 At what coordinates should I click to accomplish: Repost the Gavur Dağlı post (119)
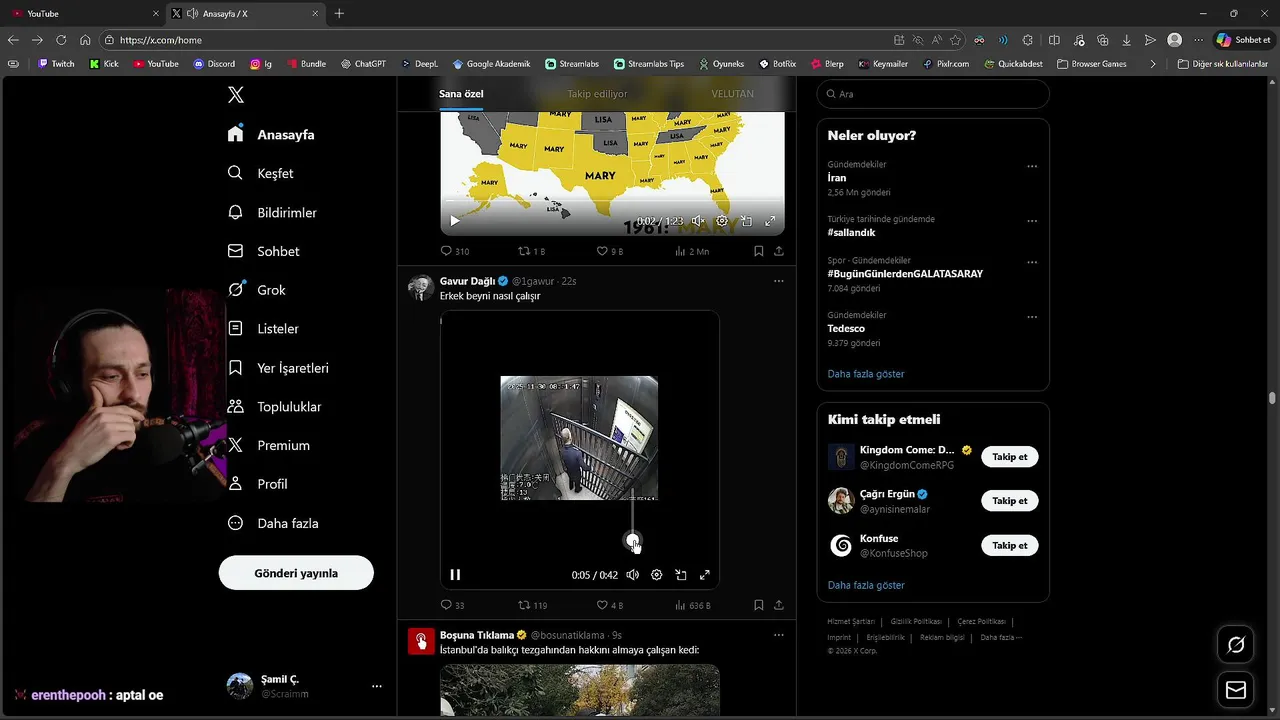533,605
